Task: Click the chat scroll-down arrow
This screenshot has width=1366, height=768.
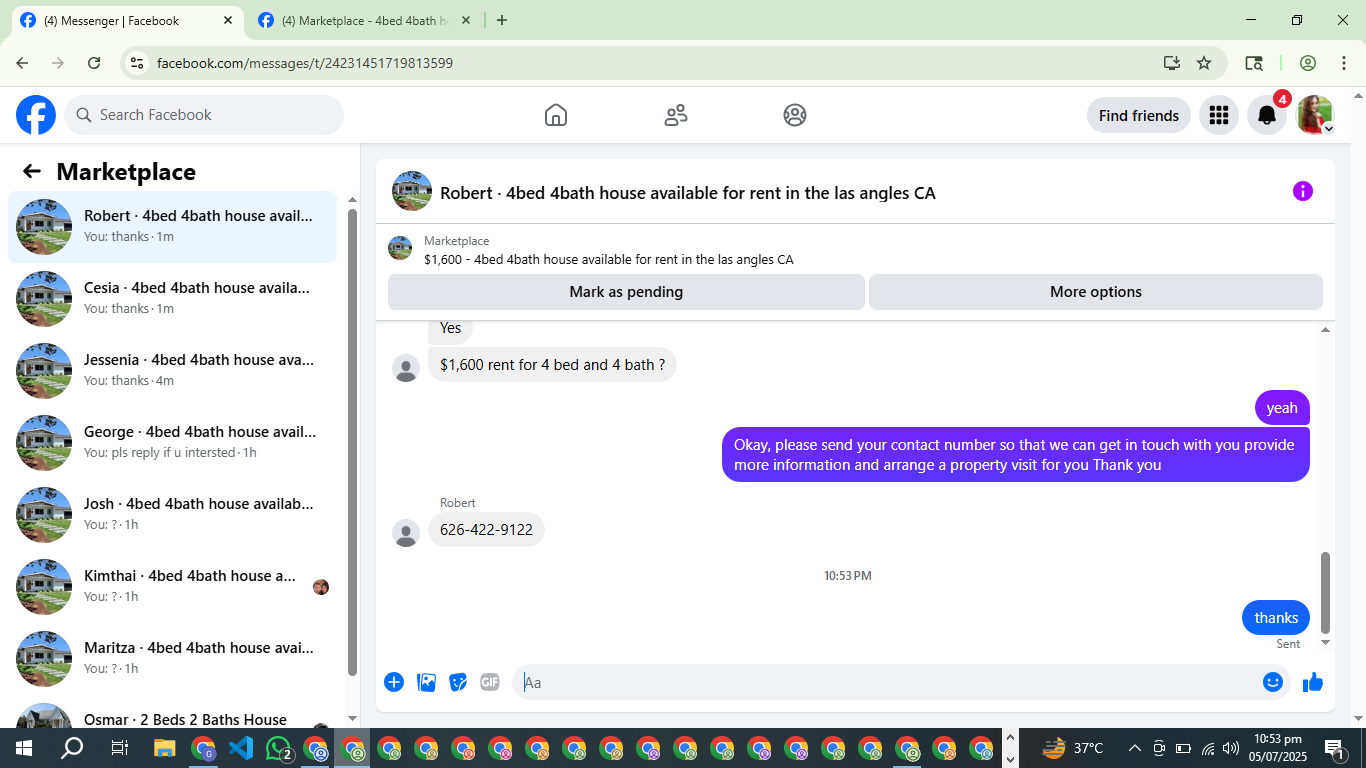Action: click(x=1326, y=642)
